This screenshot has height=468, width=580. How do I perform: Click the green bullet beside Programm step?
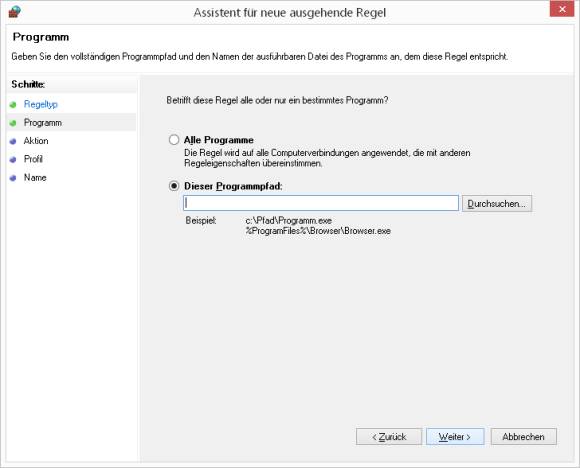click(x=13, y=123)
